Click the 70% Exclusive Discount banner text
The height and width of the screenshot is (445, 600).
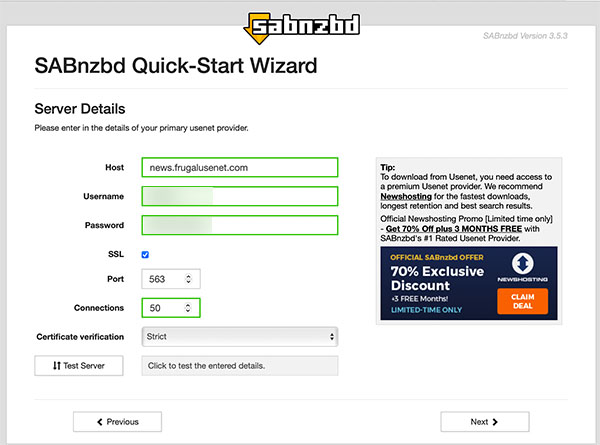437,279
